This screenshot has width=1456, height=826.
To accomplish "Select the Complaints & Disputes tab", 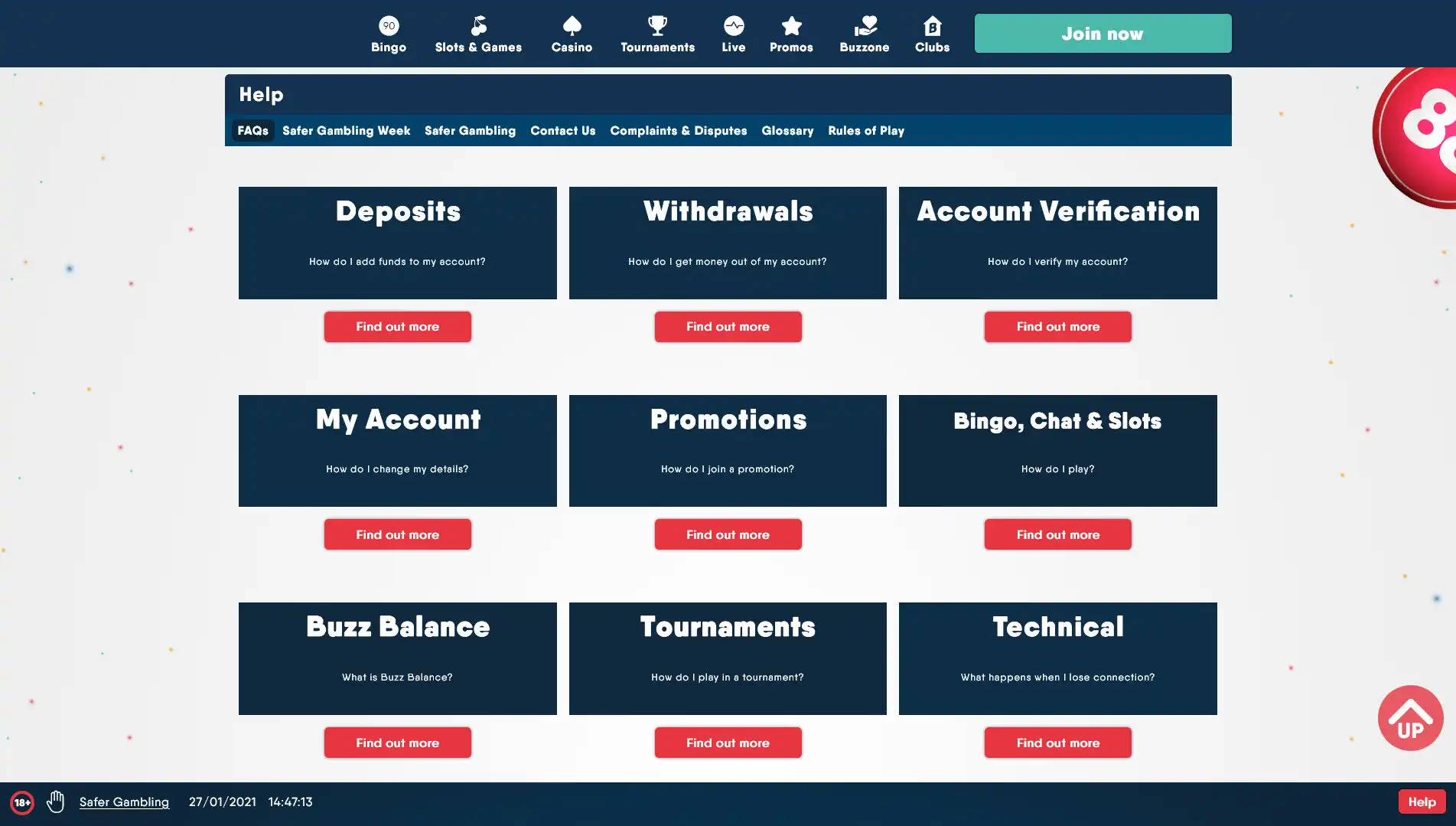I will coord(678,131).
